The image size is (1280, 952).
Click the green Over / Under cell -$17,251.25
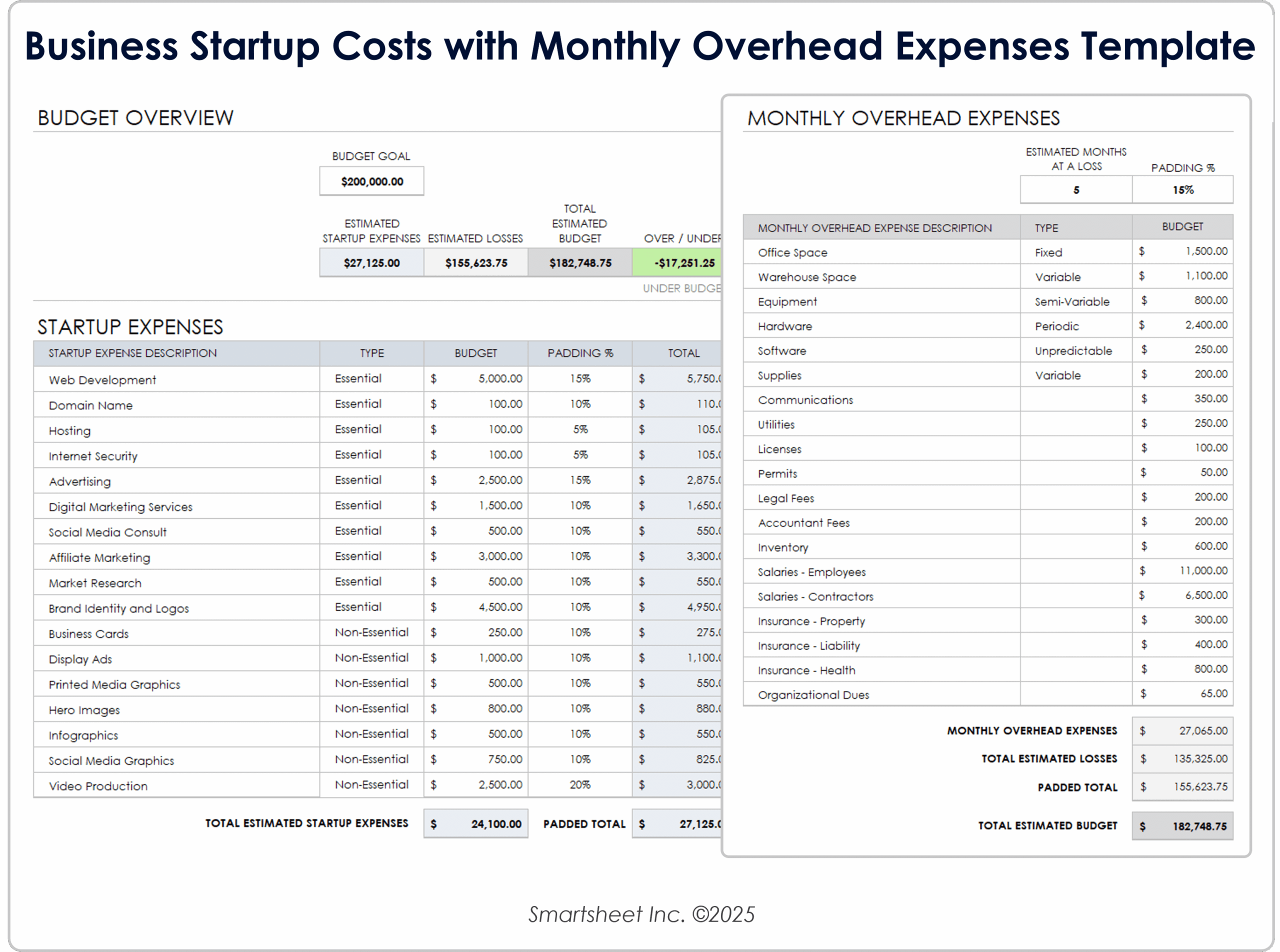pyautogui.click(x=677, y=263)
